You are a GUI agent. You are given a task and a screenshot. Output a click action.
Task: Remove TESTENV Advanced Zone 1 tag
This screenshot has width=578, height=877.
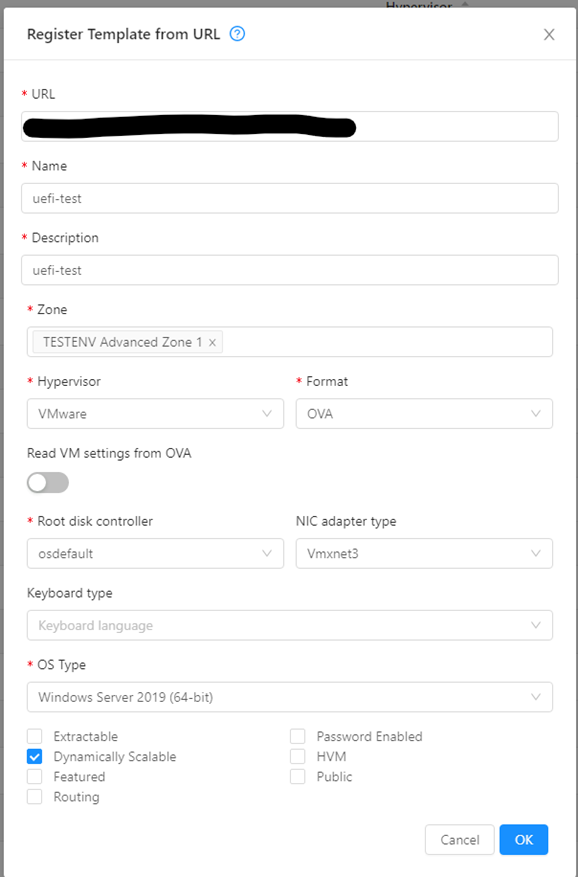click(213, 342)
